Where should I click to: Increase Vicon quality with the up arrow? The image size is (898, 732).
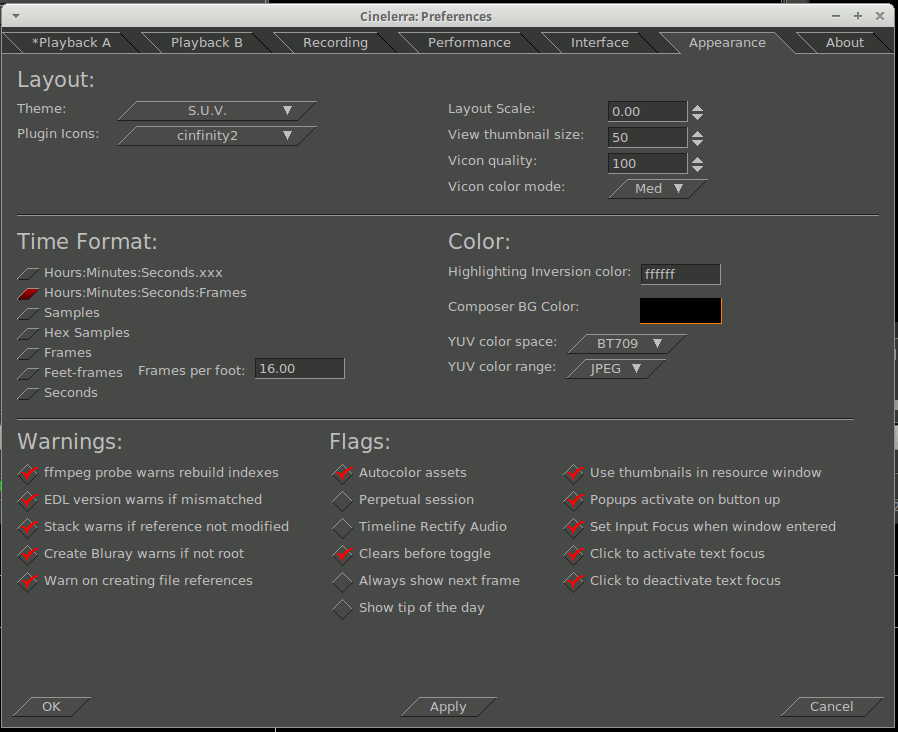tap(698, 159)
